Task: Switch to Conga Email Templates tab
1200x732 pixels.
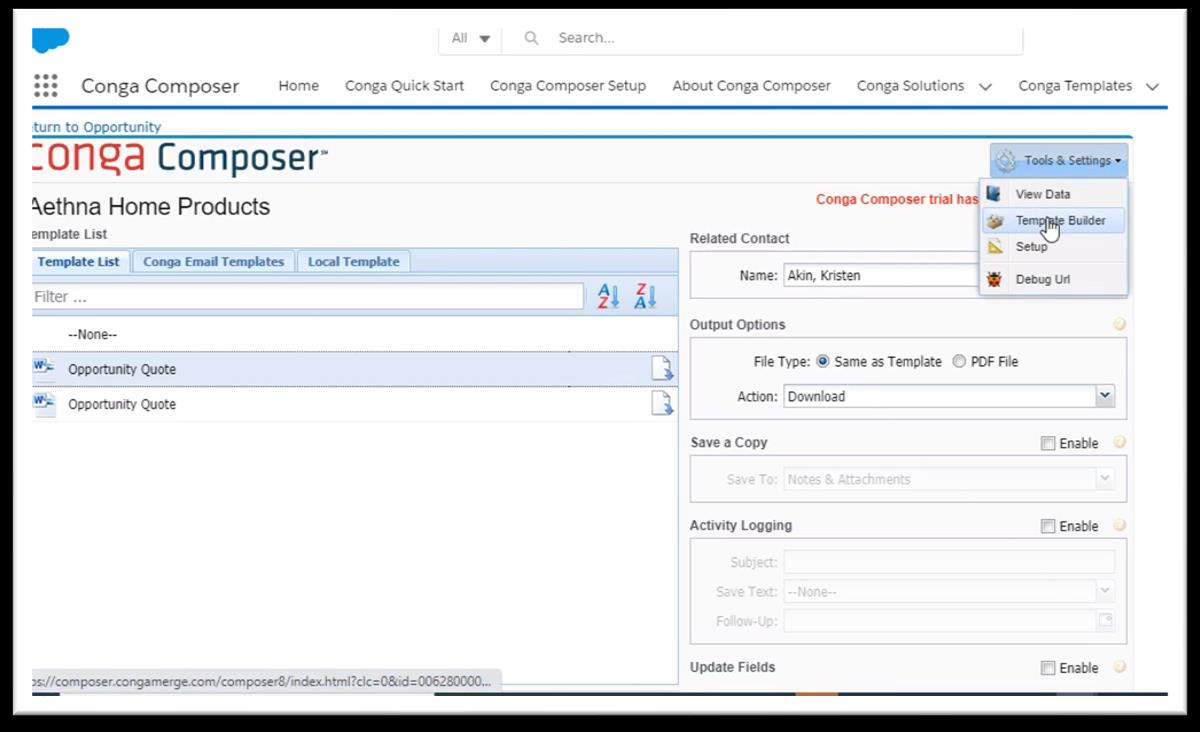Action: pos(213,261)
